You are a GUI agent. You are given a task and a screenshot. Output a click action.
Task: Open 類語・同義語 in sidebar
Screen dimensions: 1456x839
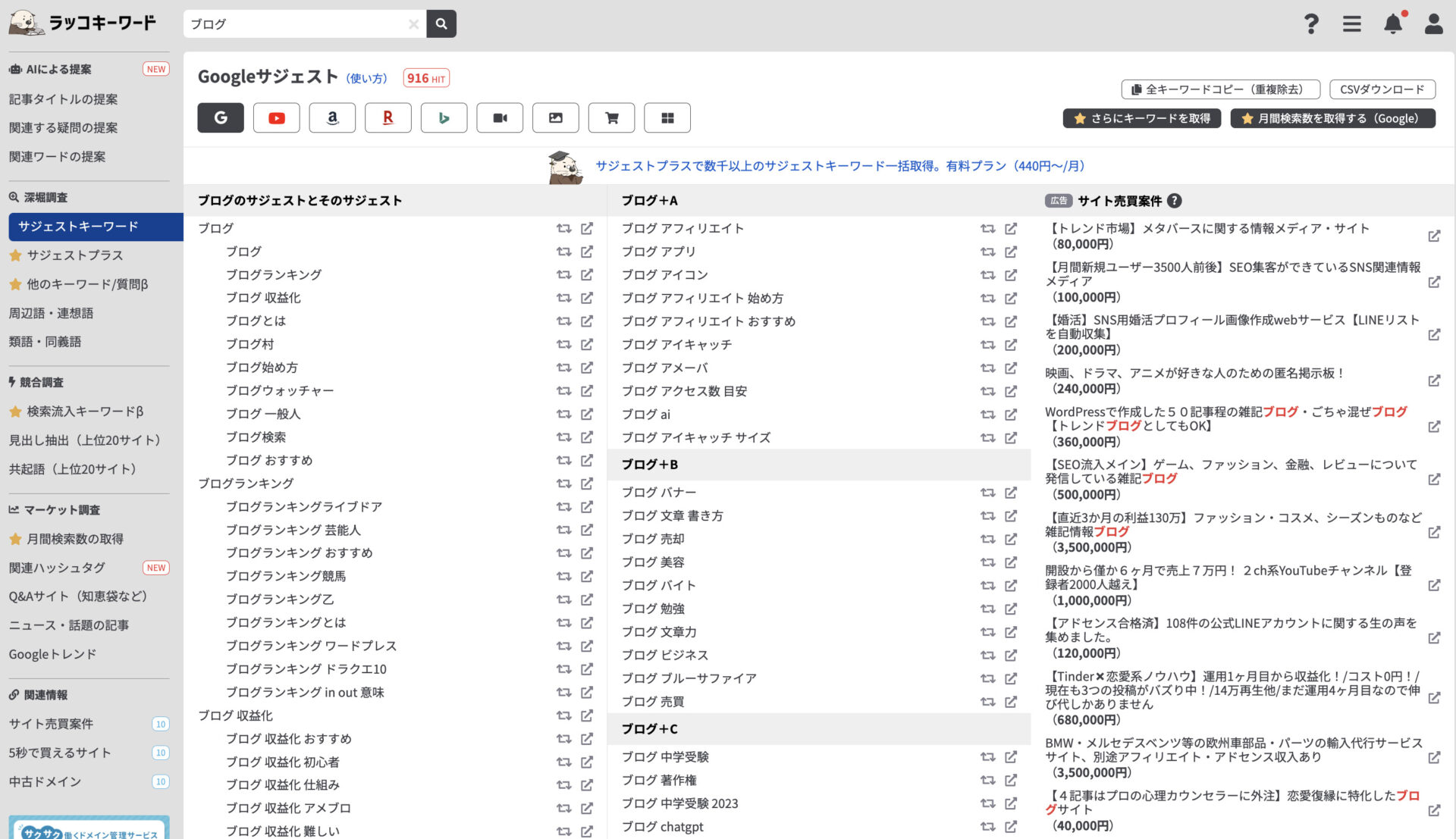tap(45, 342)
